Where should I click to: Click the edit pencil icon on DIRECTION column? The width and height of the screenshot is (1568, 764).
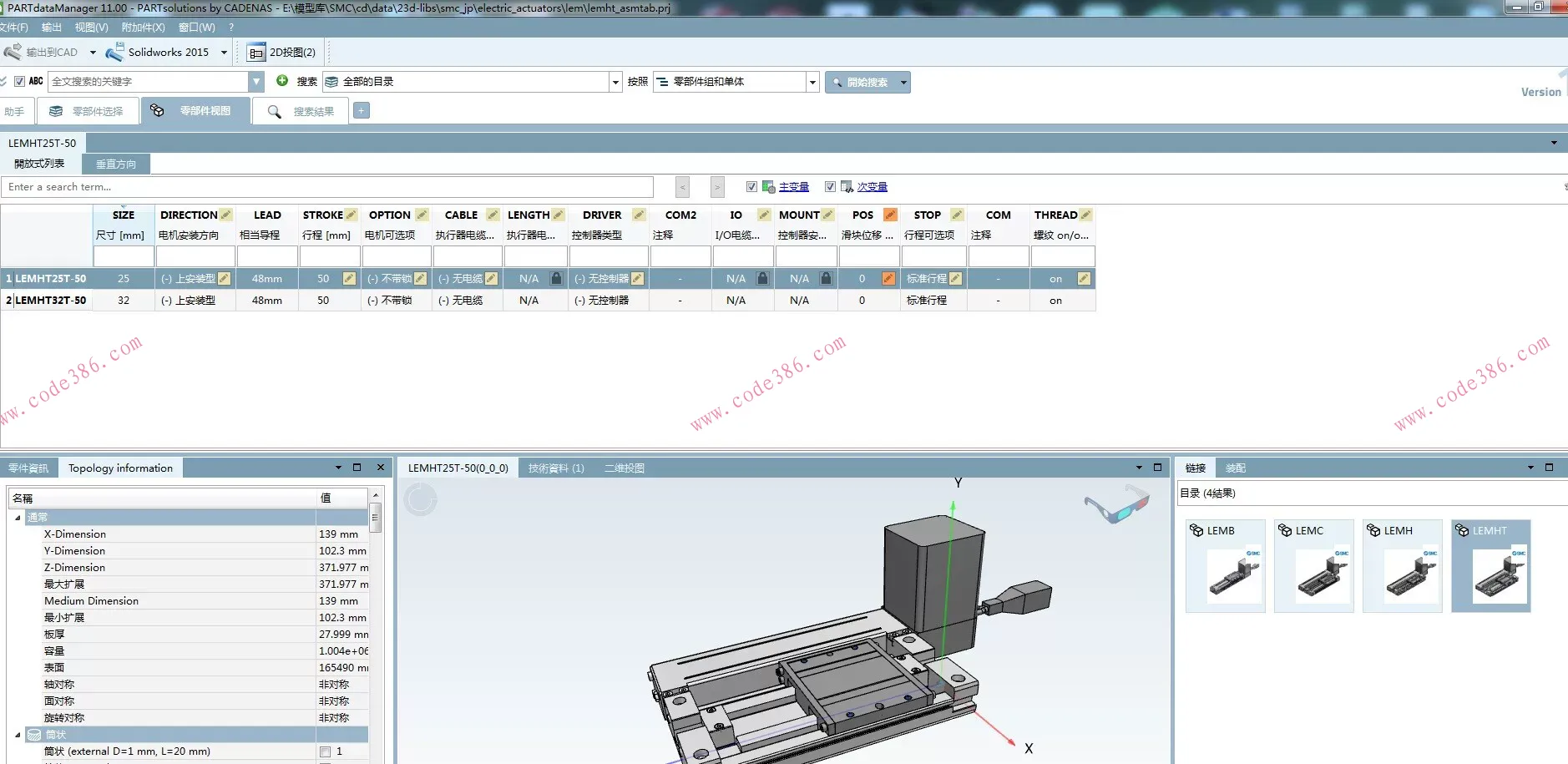click(x=225, y=215)
